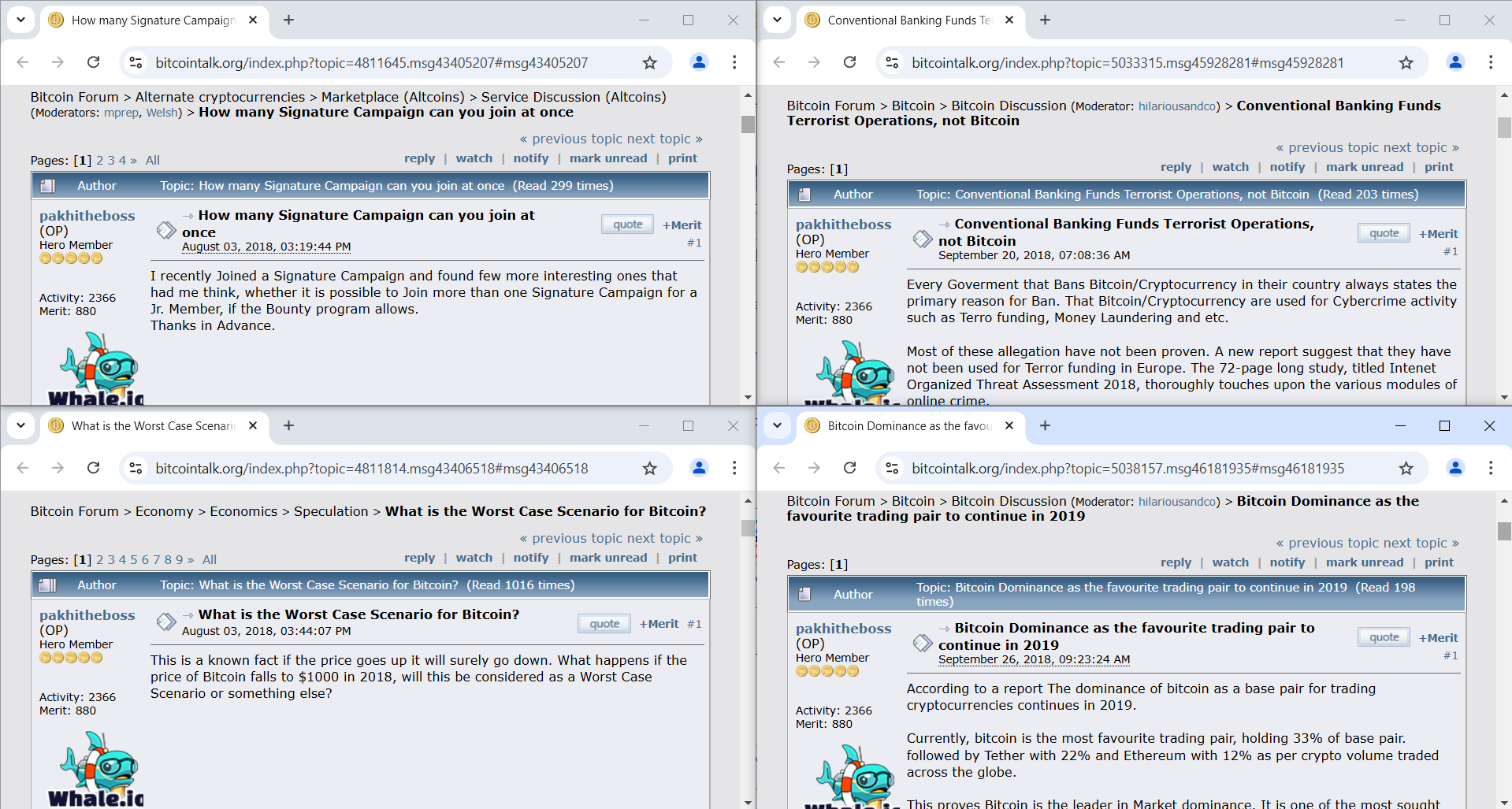Open Whale.io avatar in Worst Case Scenario window
1512x809 pixels.
(95, 770)
